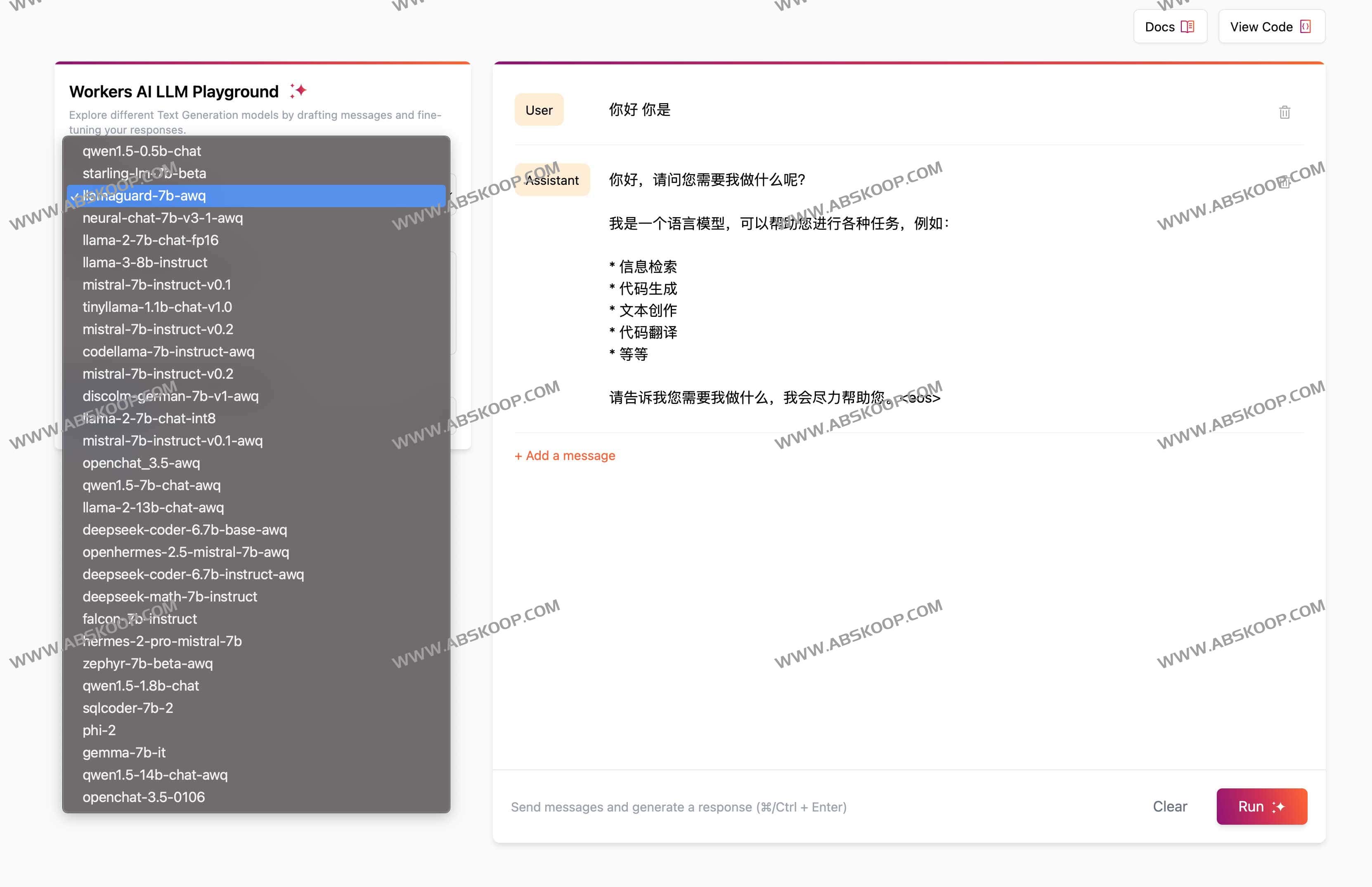Choose mistral-7b-instruct-v0.1 model
Screen dimensions: 1372x887
coord(158,285)
